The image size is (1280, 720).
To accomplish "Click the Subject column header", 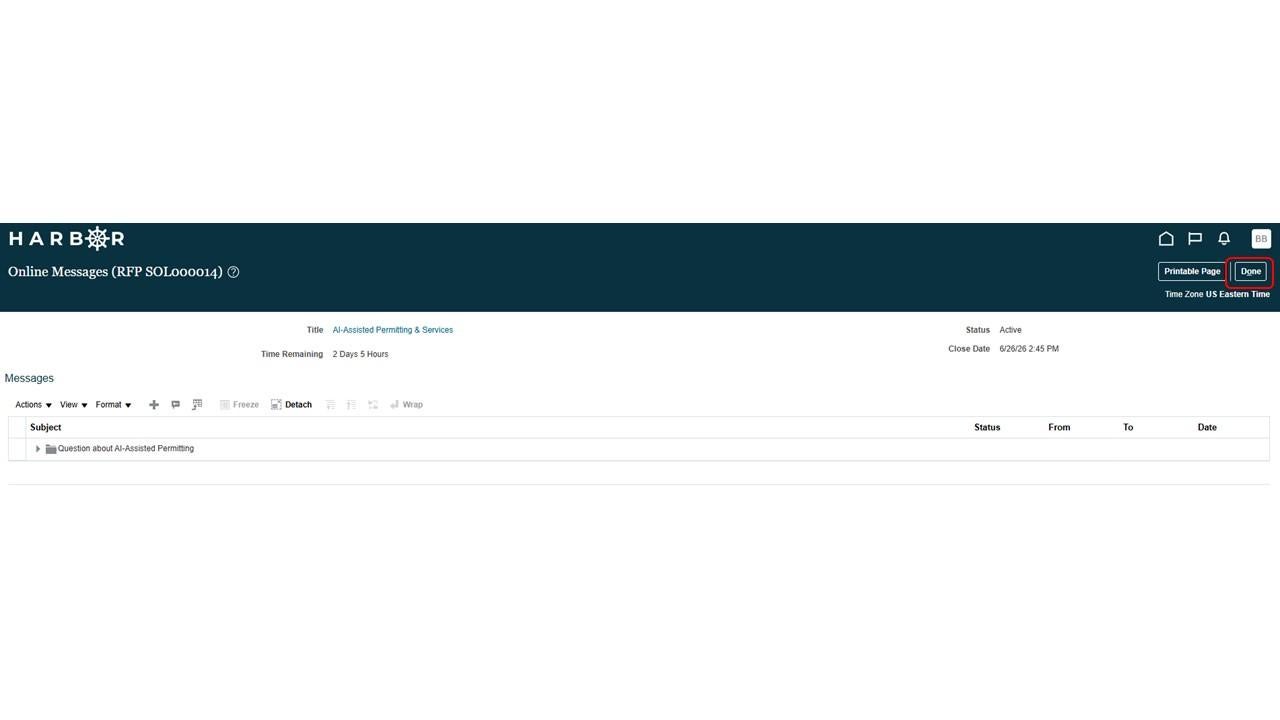I will 46,427.
